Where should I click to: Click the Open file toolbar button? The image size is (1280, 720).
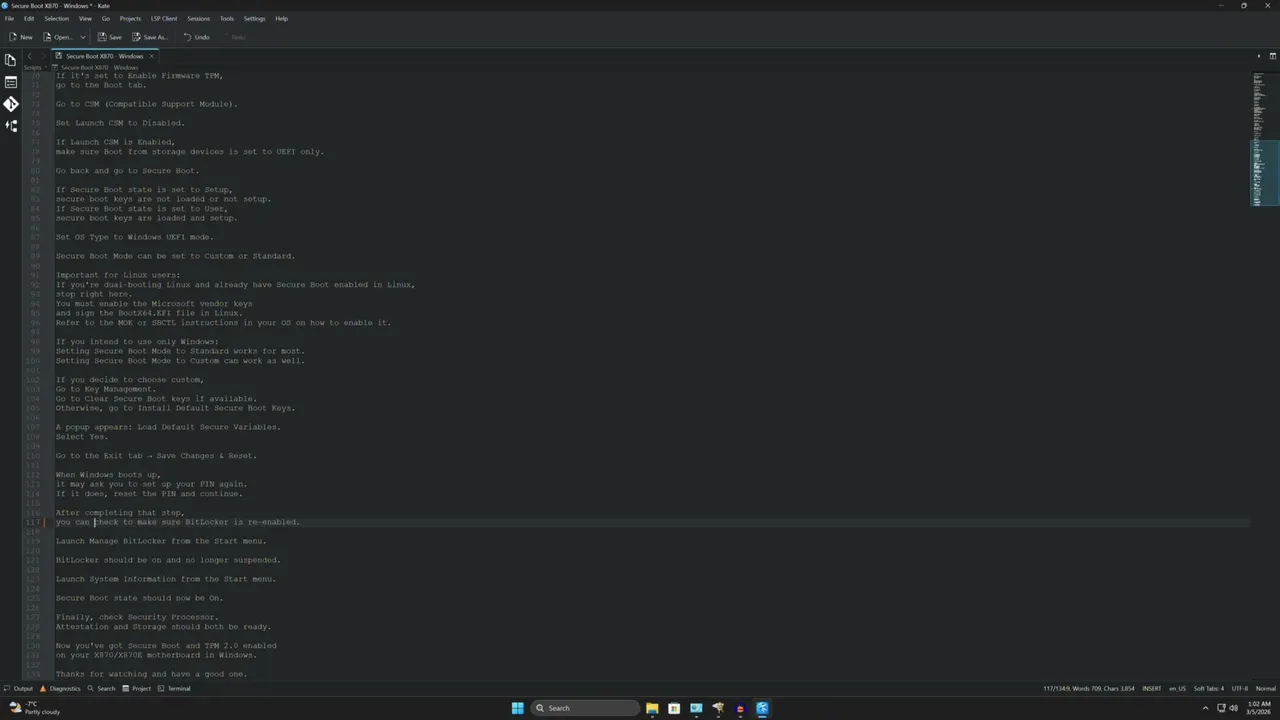57,37
